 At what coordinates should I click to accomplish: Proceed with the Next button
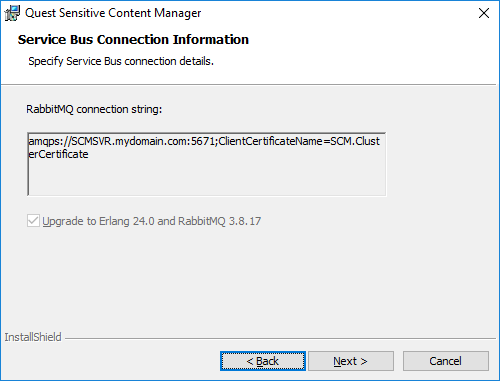[351, 361]
